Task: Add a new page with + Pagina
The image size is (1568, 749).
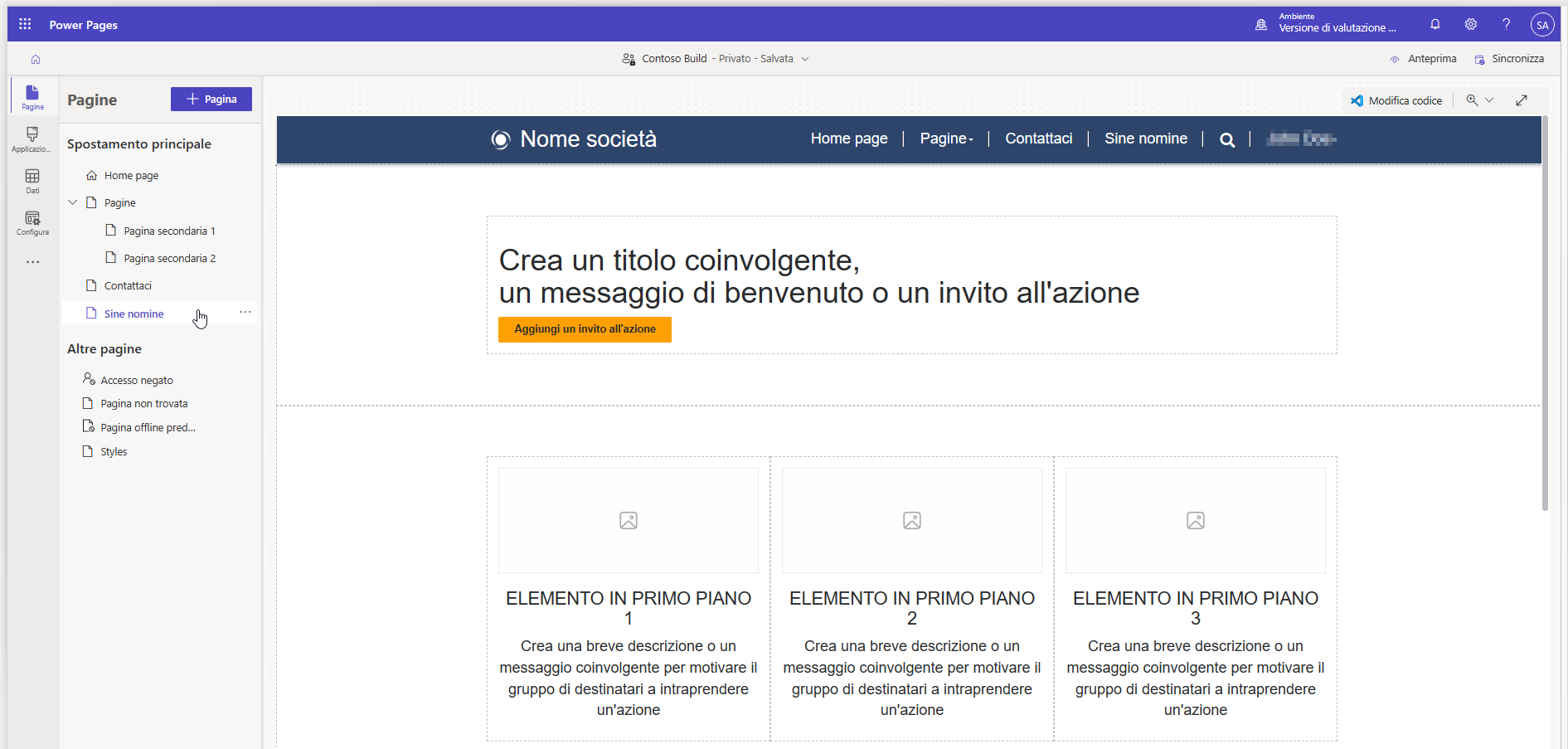Action: [x=211, y=99]
